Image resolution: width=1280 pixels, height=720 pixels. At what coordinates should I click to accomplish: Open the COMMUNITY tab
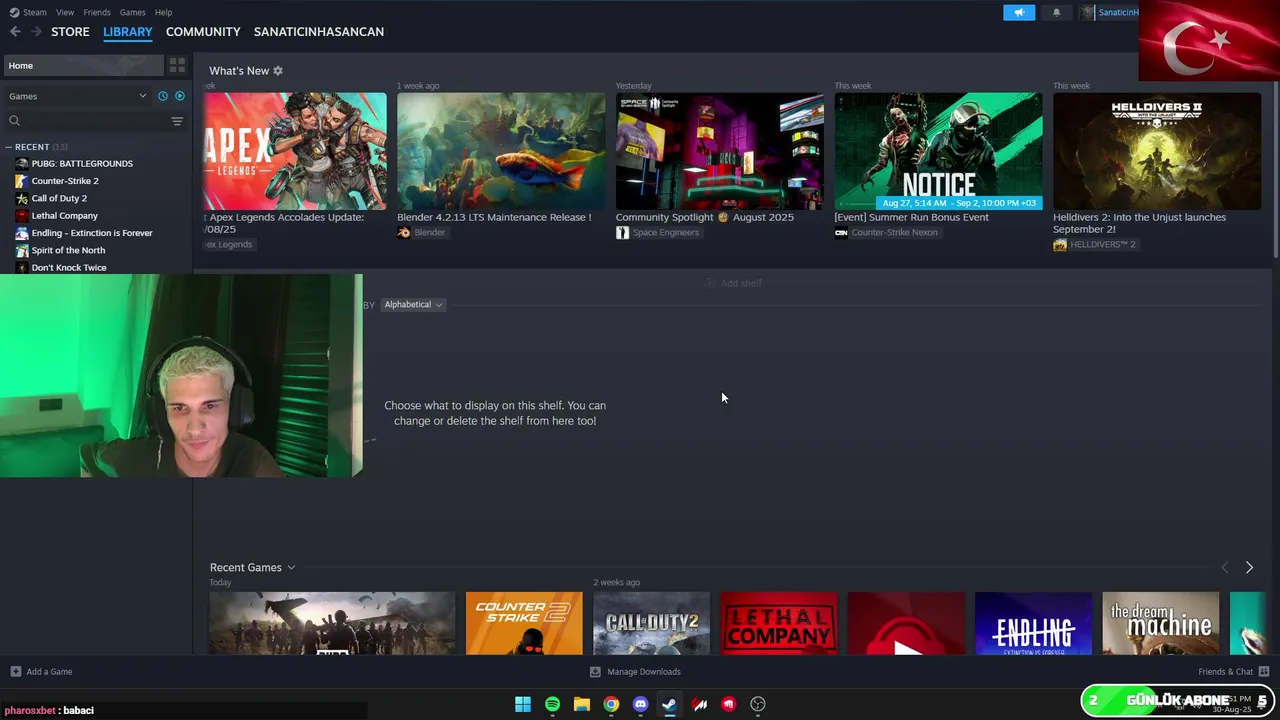[x=203, y=32]
